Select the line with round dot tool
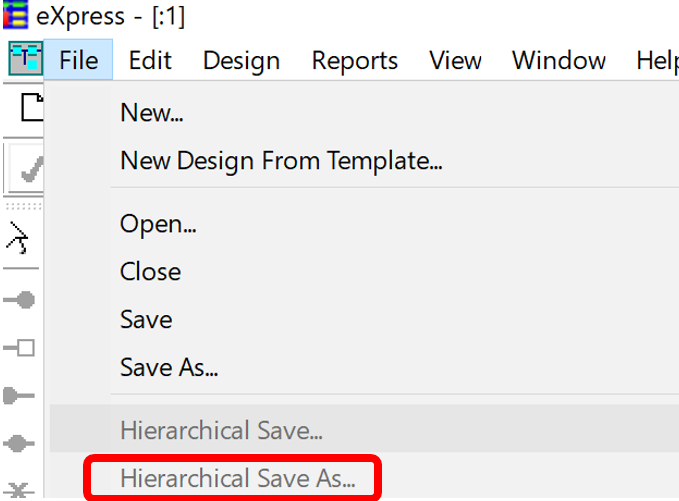The image size is (679, 501). (19, 300)
